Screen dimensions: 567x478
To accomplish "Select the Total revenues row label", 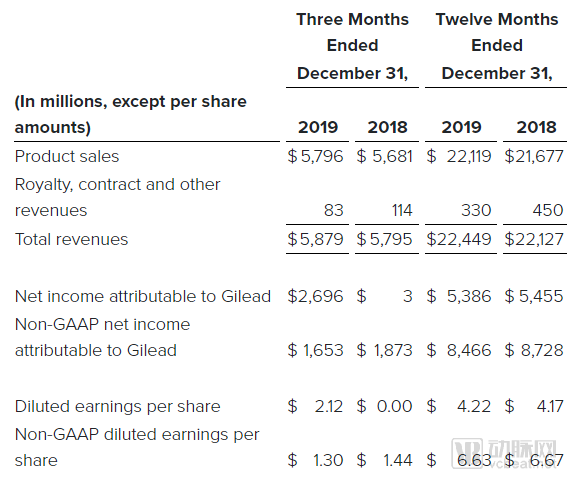I will click(x=71, y=239).
